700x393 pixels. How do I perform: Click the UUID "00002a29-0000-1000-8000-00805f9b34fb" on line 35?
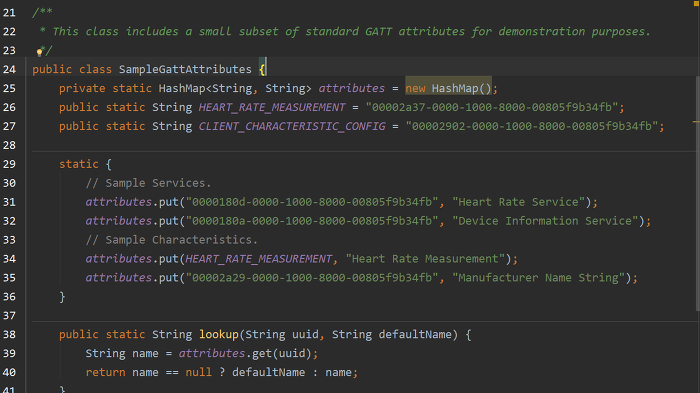coord(312,277)
